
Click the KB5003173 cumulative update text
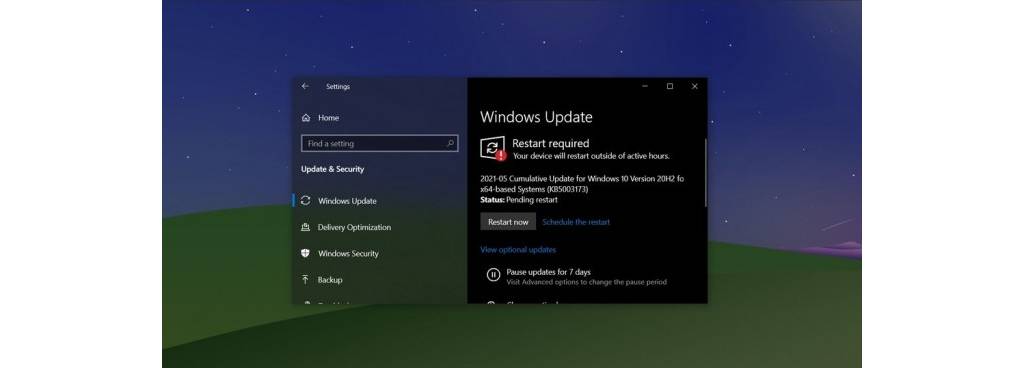pos(582,183)
